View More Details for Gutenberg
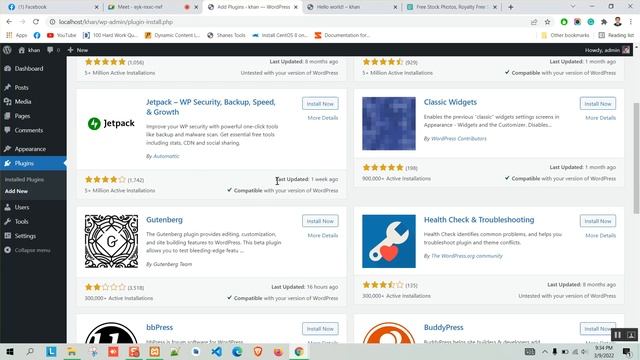This screenshot has height=360, width=640. point(322,236)
